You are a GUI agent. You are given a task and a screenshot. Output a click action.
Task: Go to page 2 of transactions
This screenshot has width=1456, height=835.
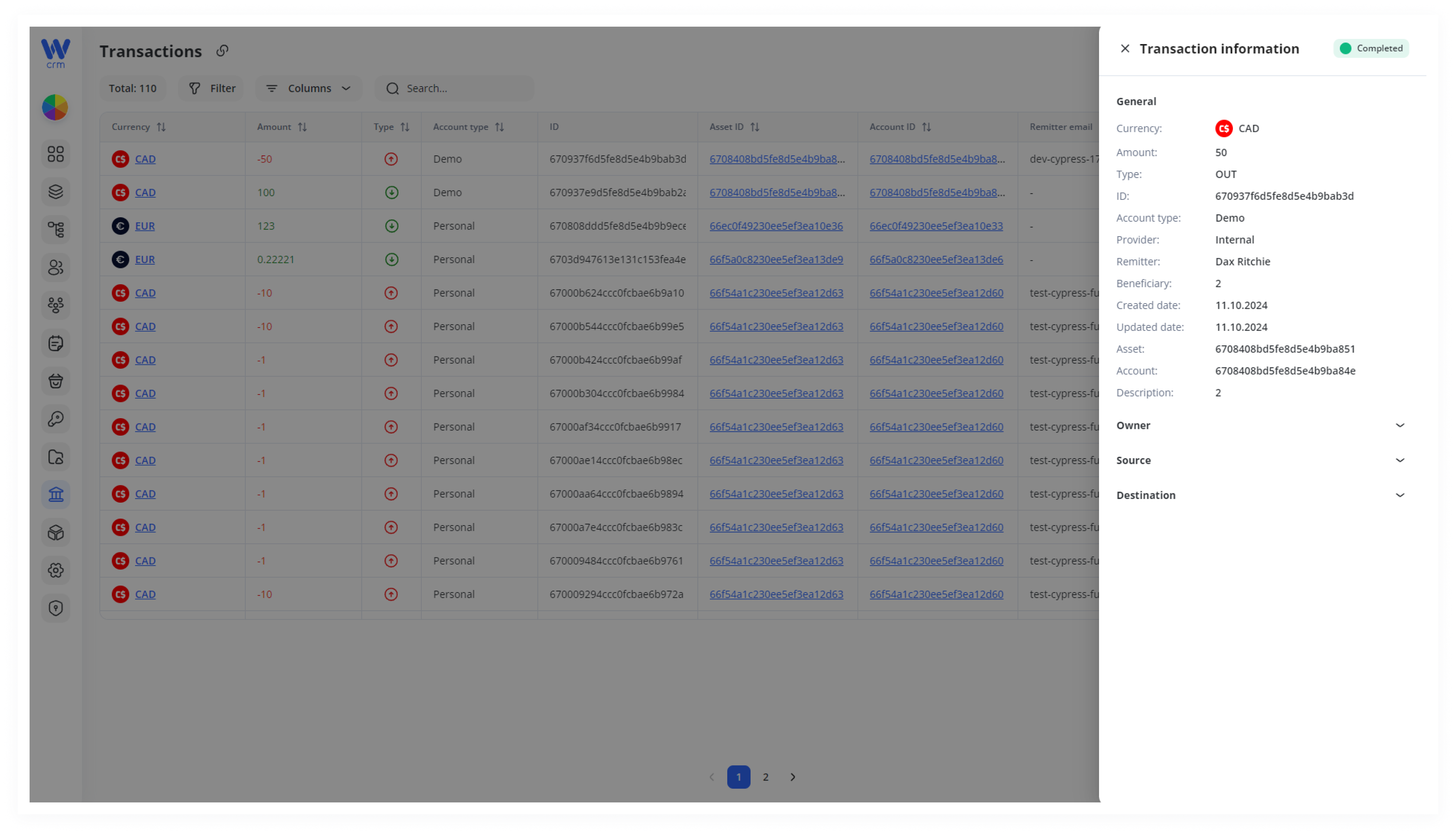pos(765,777)
